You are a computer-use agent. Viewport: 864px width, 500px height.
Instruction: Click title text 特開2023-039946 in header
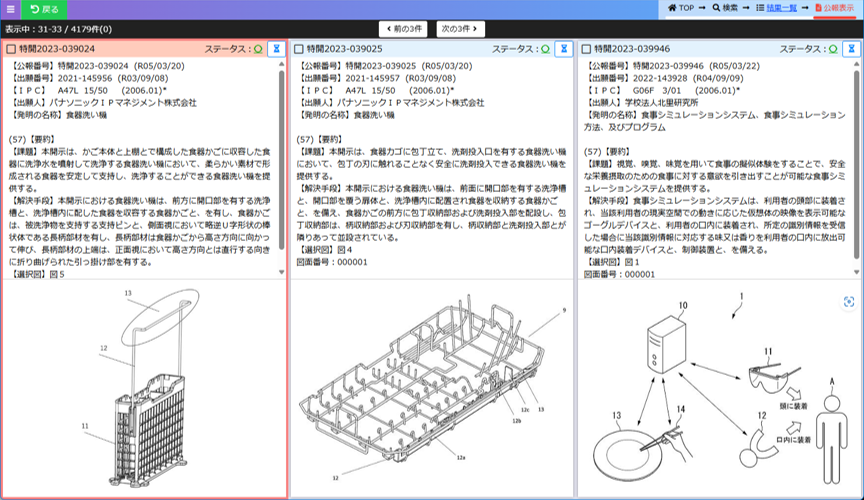tap(632, 49)
